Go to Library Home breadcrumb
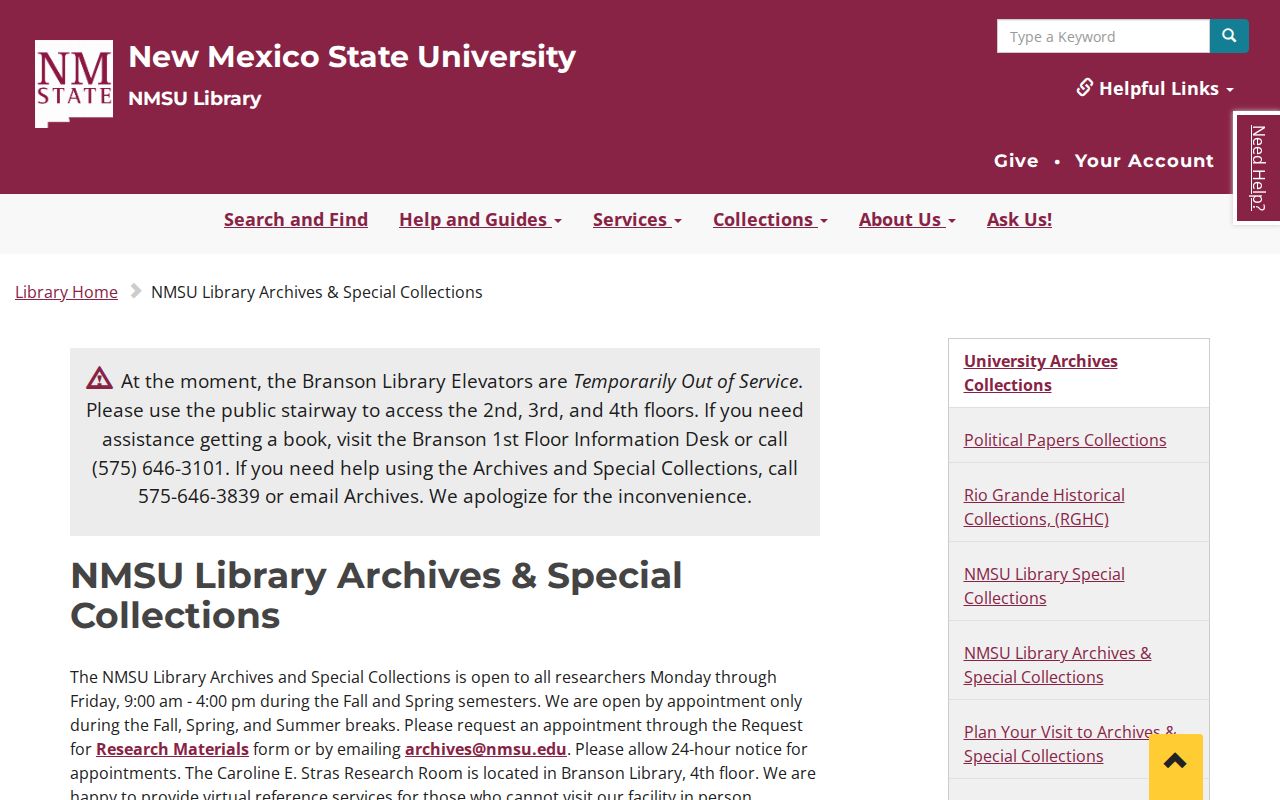This screenshot has height=800, width=1280. [x=66, y=292]
